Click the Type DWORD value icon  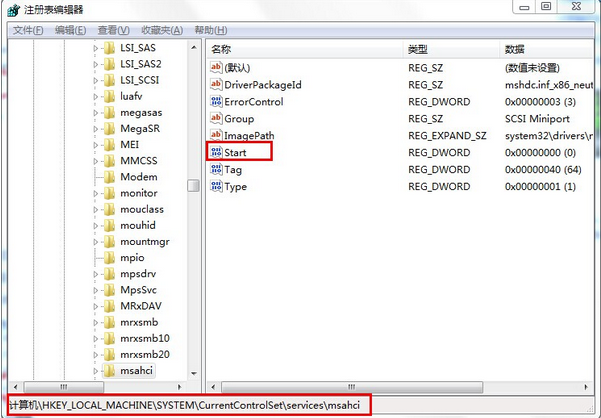click(x=215, y=187)
